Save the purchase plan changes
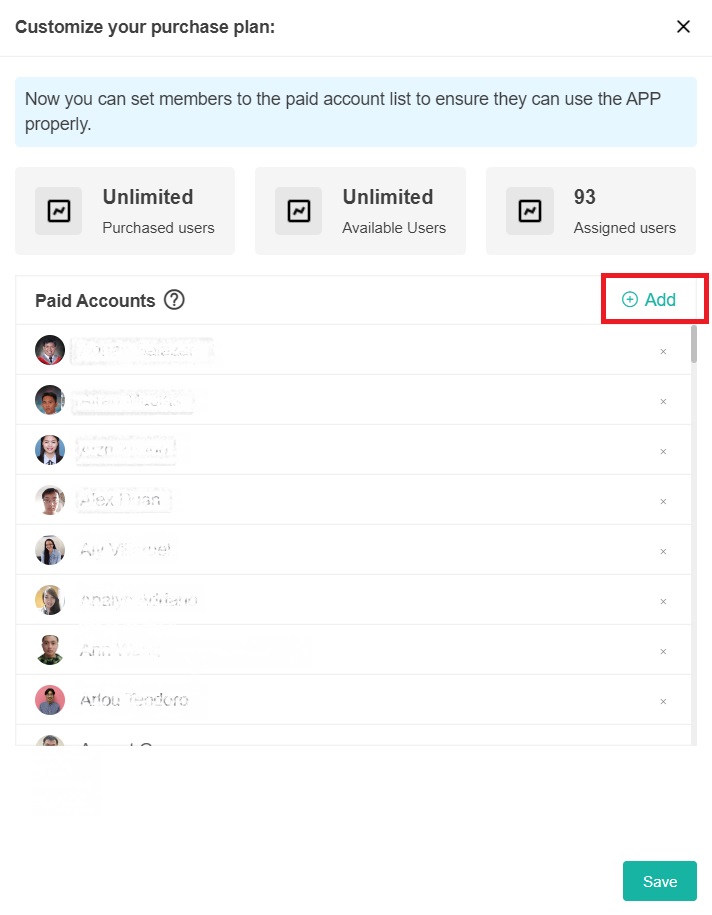Viewport: 712px width, 915px height. (x=659, y=881)
